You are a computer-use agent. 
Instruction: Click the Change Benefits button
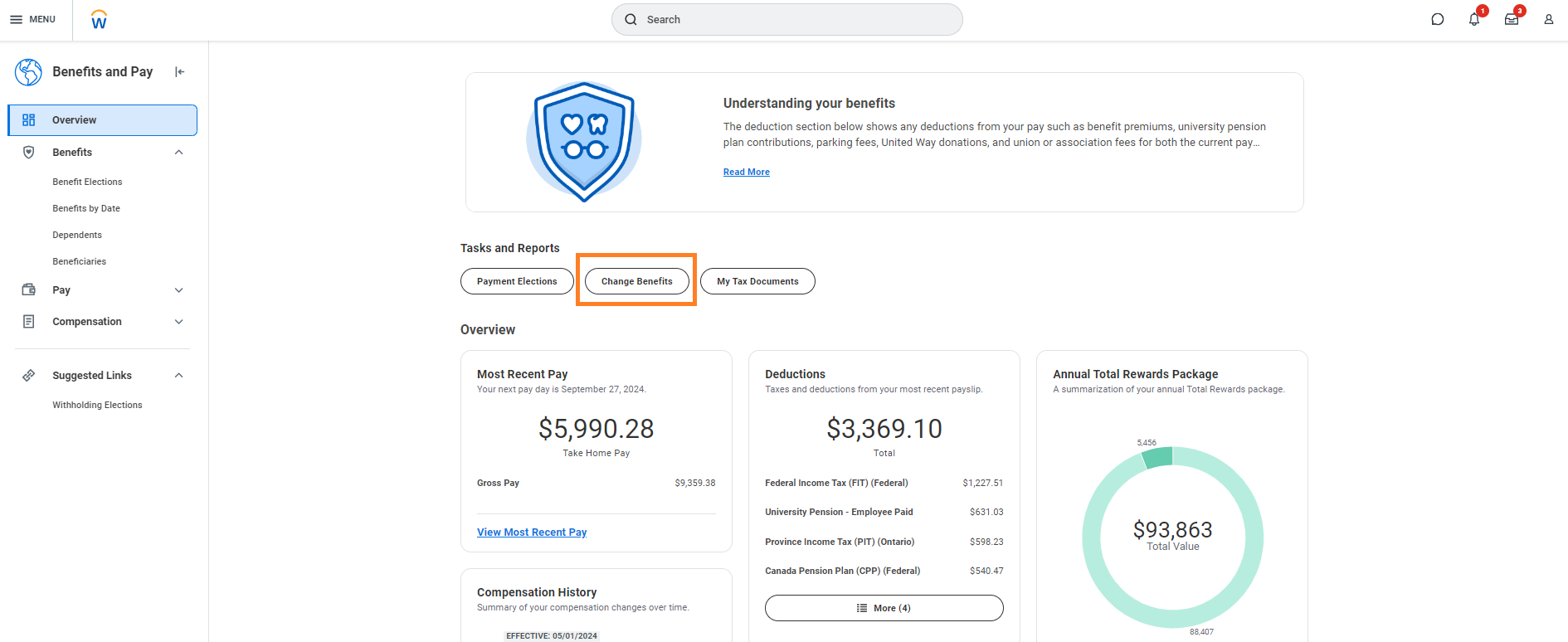click(x=636, y=281)
